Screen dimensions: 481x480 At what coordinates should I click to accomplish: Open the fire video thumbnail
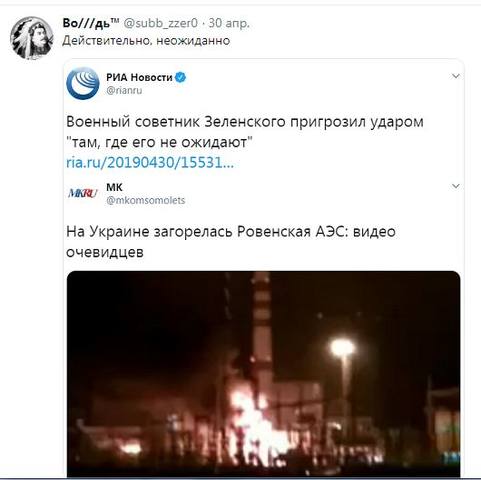263,374
